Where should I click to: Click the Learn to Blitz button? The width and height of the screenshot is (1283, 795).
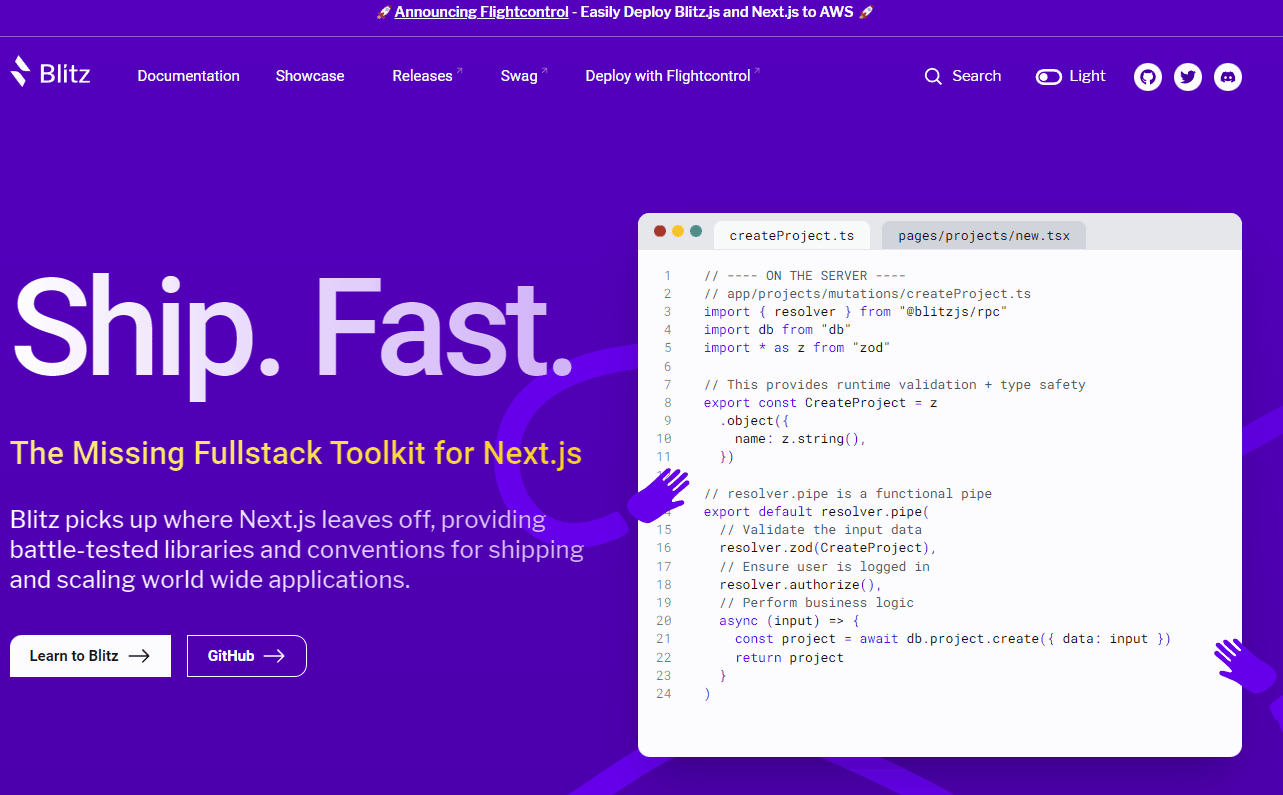click(x=89, y=655)
